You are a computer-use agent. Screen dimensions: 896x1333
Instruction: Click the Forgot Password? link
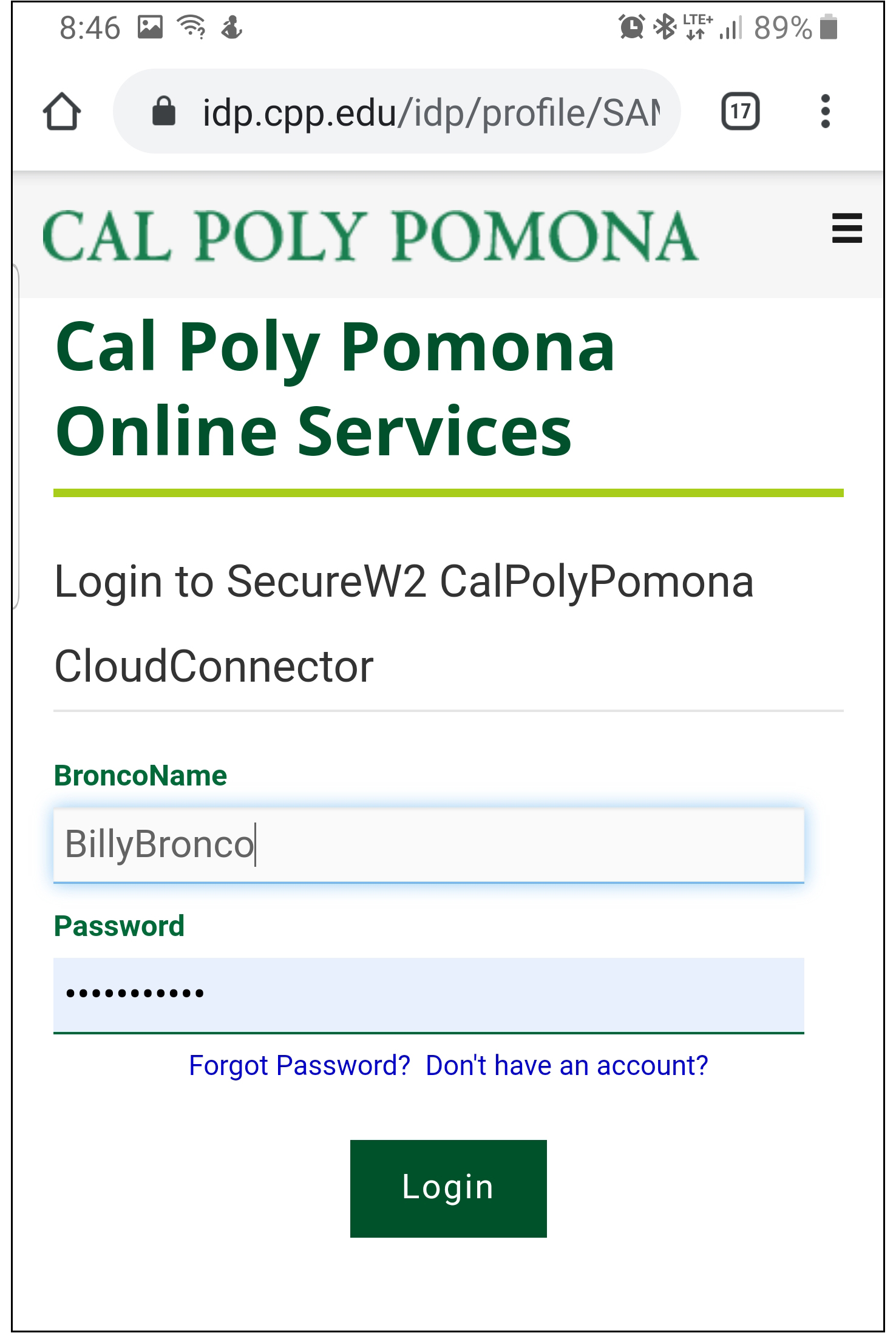click(x=299, y=1066)
